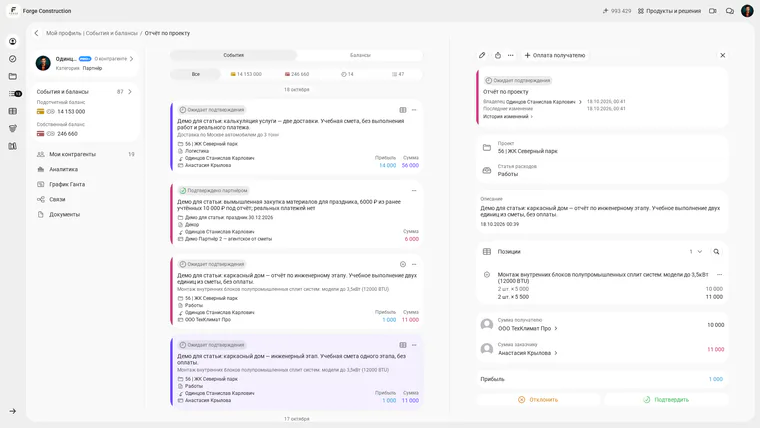Open more menu on вымышленная закупка card

pyautogui.click(x=414, y=190)
